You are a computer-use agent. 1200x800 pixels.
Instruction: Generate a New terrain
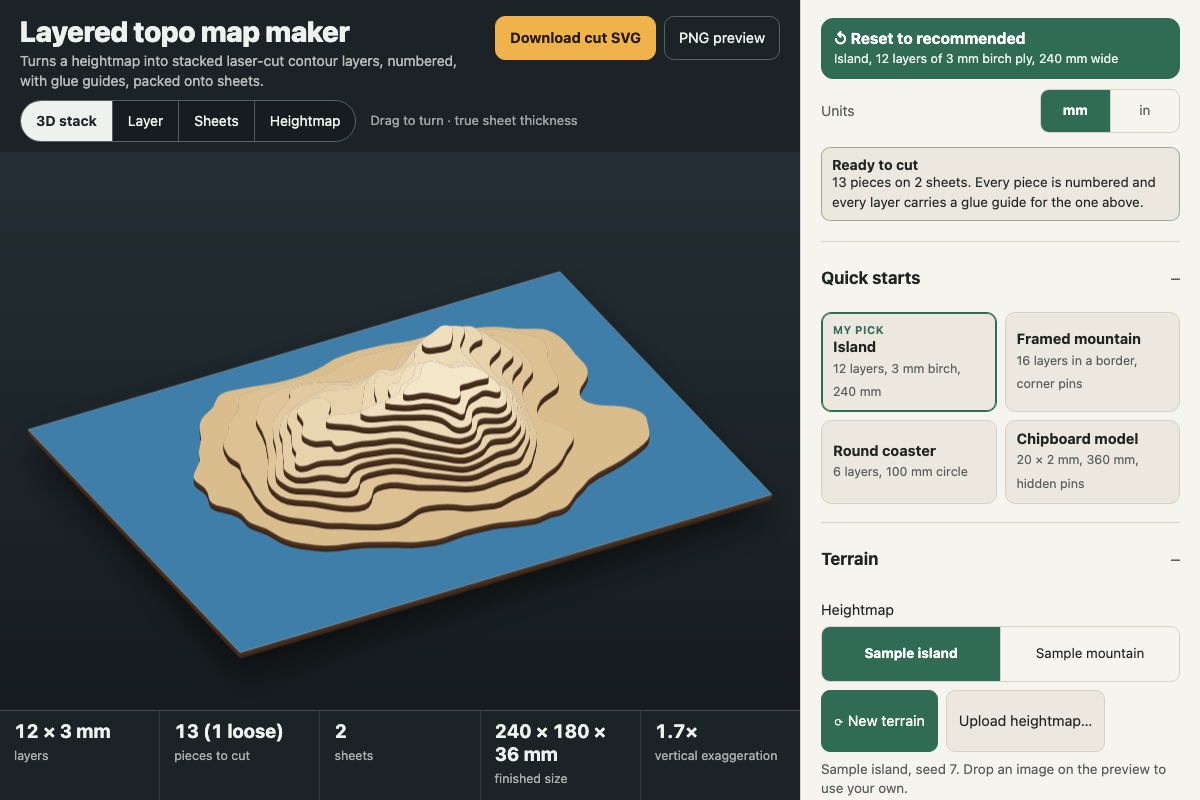coord(879,721)
